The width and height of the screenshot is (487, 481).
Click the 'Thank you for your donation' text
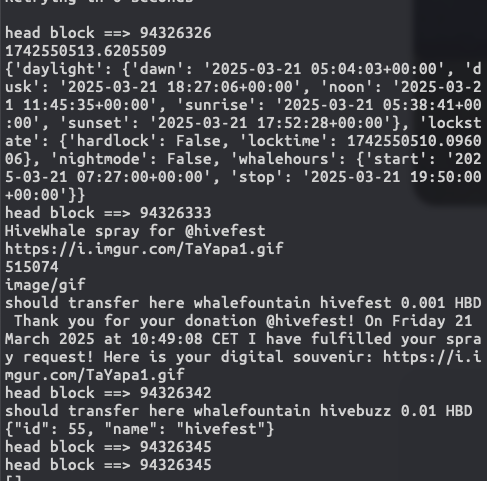point(136,321)
